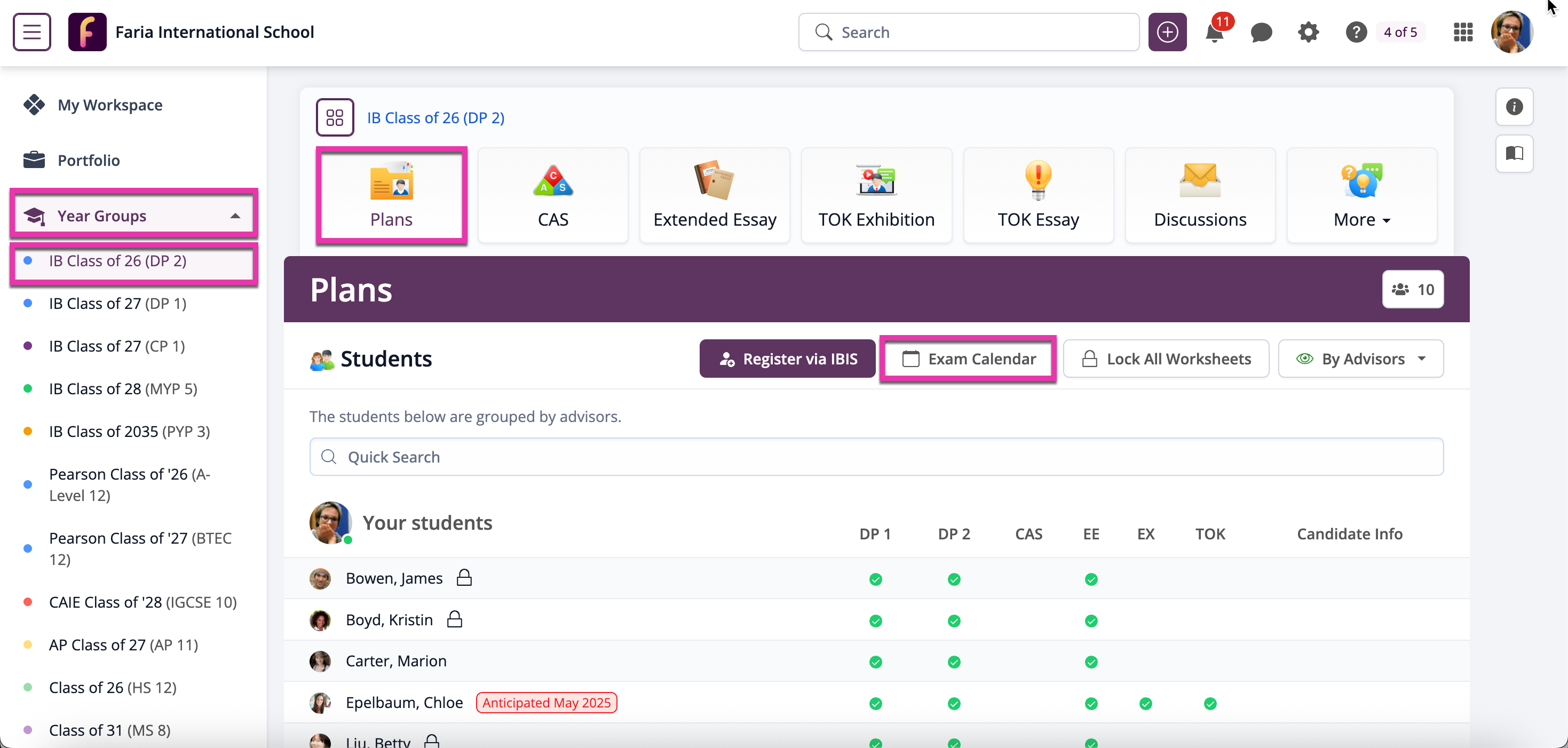Open the chat messages icon
The image size is (1568, 748).
[x=1261, y=32]
